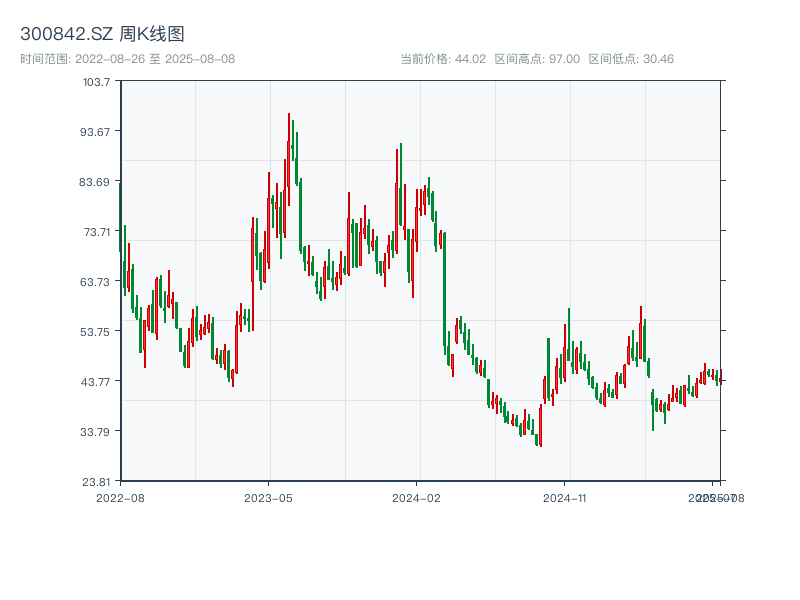Click x-axis date label 2024-11

click(x=564, y=498)
